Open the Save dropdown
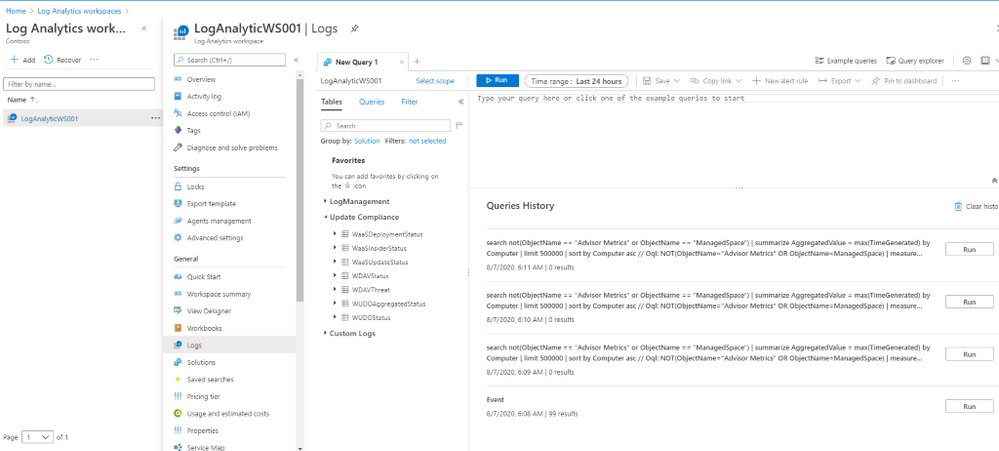This screenshot has width=999, height=451. click(x=662, y=81)
